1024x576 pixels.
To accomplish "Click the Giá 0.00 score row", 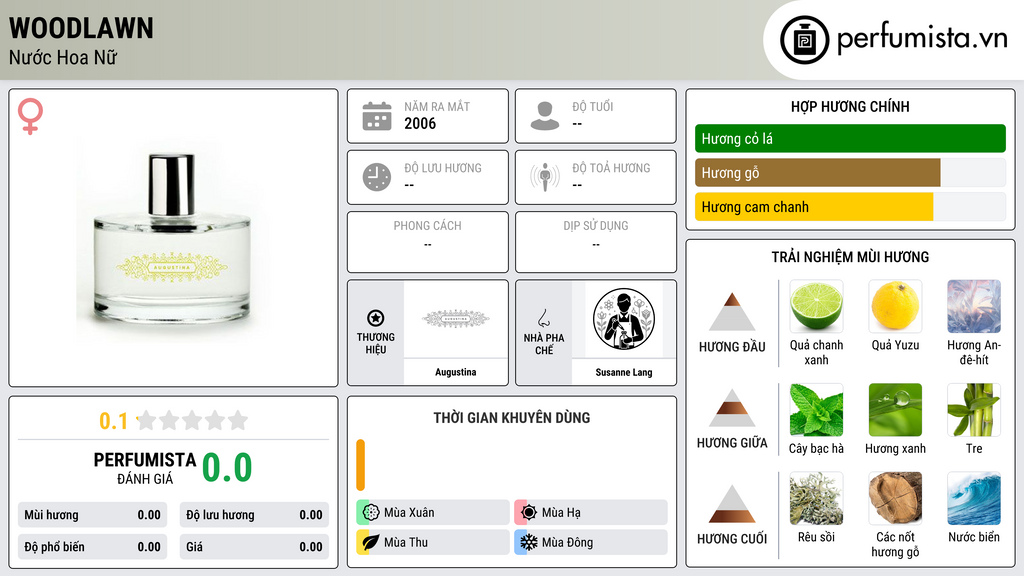I will point(254,547).
